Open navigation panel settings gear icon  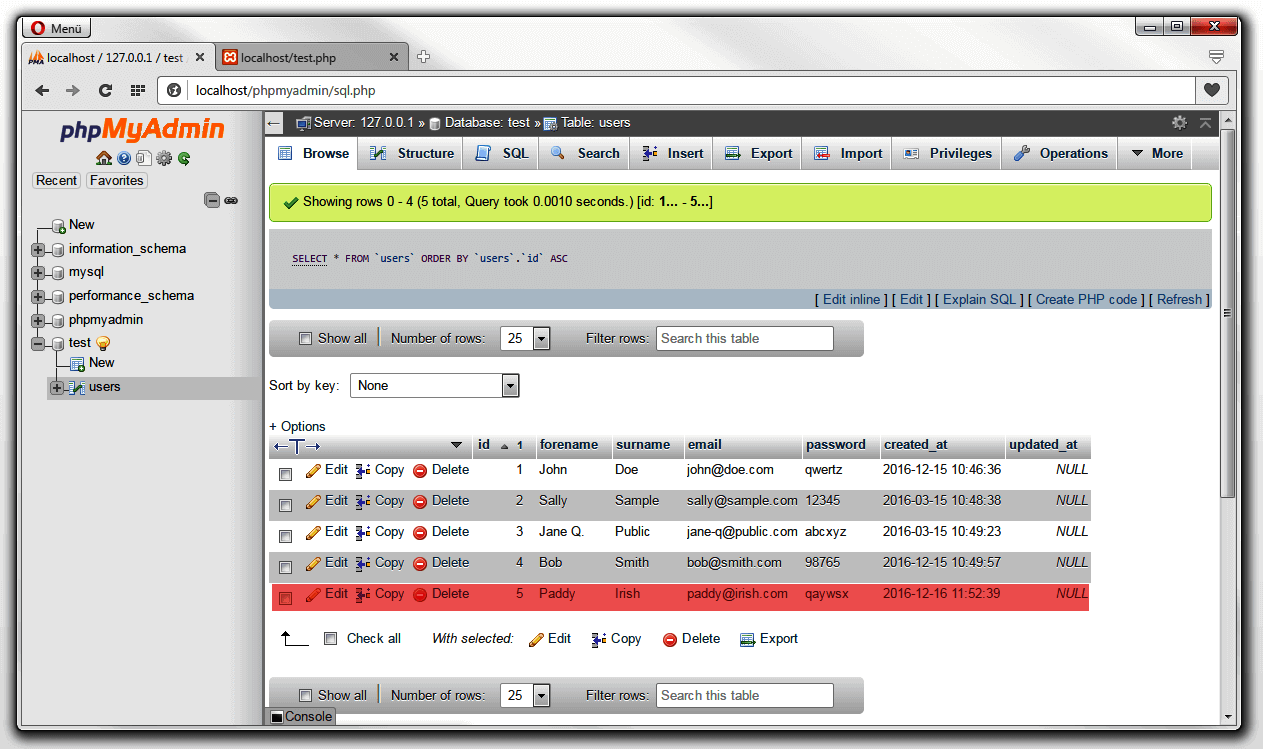163,158
